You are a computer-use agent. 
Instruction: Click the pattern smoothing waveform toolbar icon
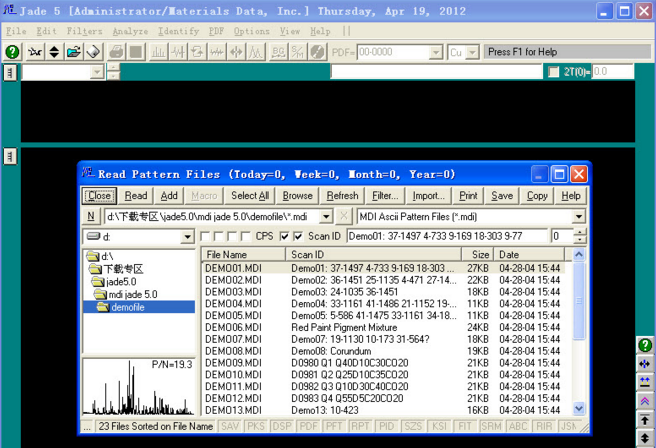[178, 52]
